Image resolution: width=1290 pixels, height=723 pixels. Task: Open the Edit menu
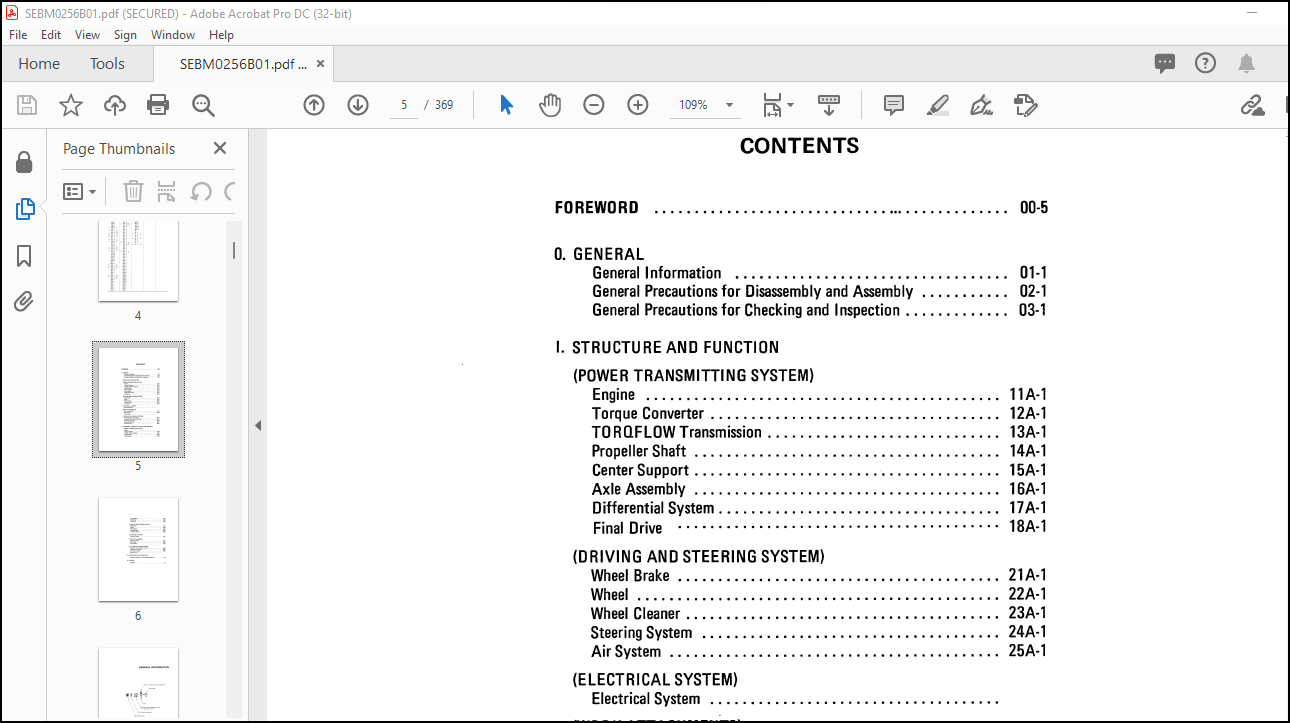pos(51,34)
